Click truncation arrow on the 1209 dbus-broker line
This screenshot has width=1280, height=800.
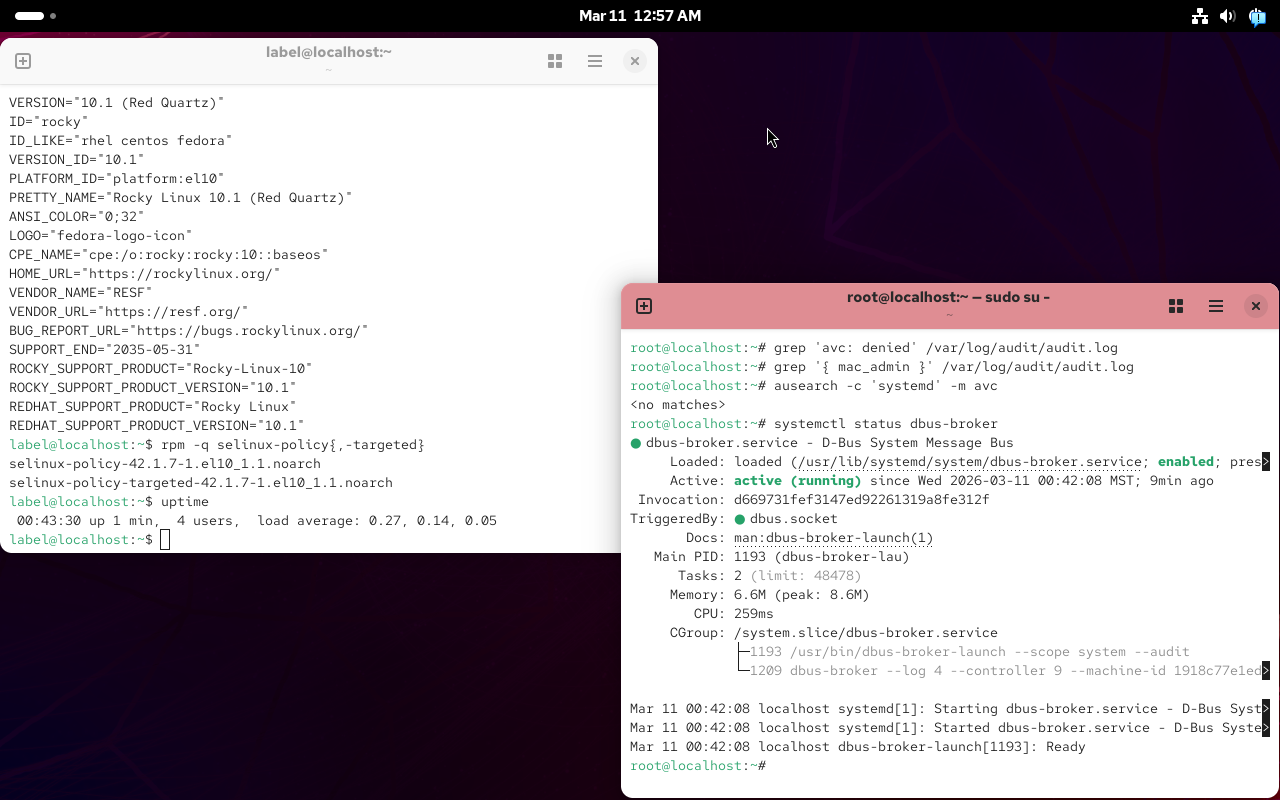(1266, 671)
